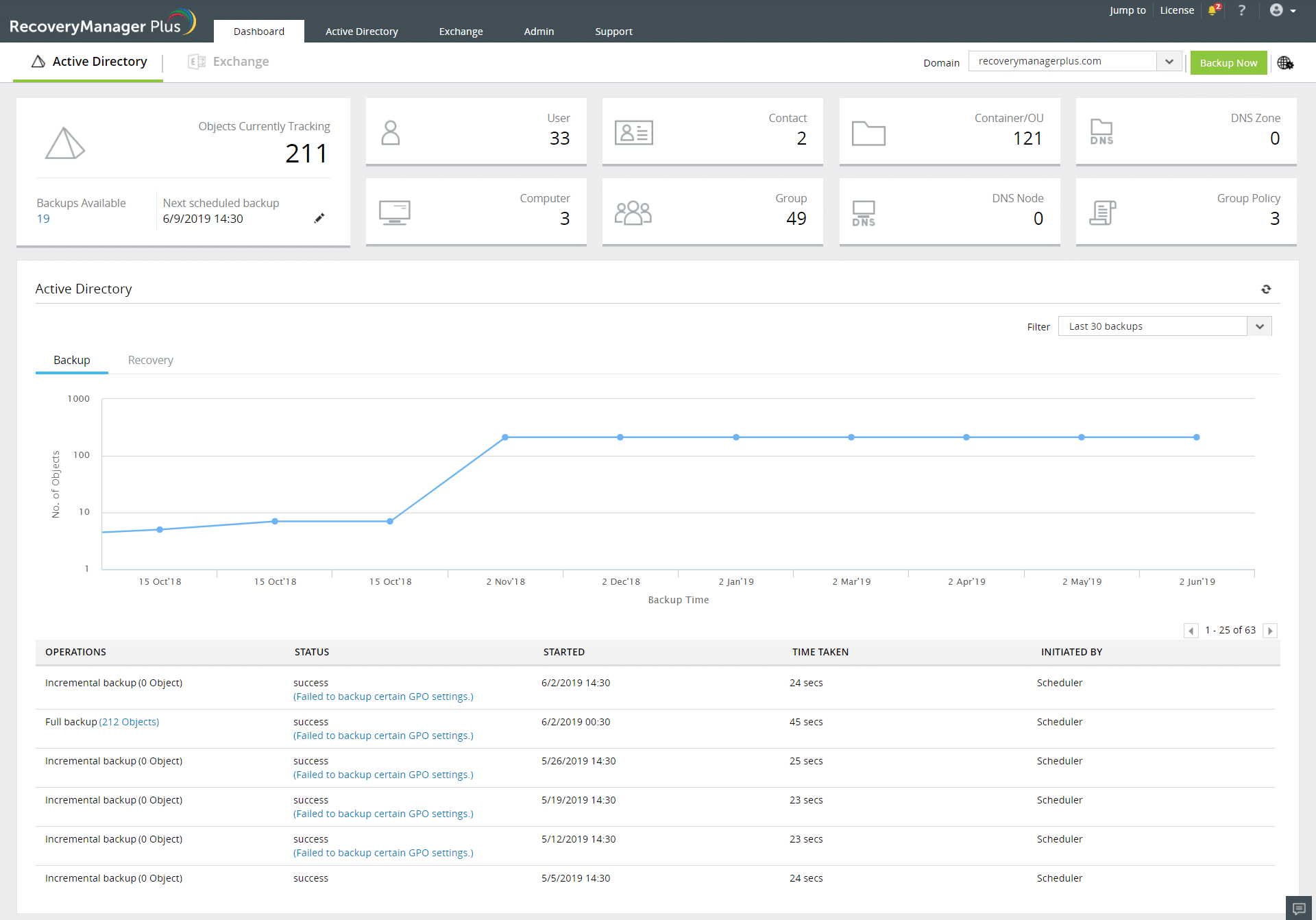This screenshot has width=1316, height=920.
Task: Open GPO failure link for 5/12/2019 backup
Action: point(383,853)
